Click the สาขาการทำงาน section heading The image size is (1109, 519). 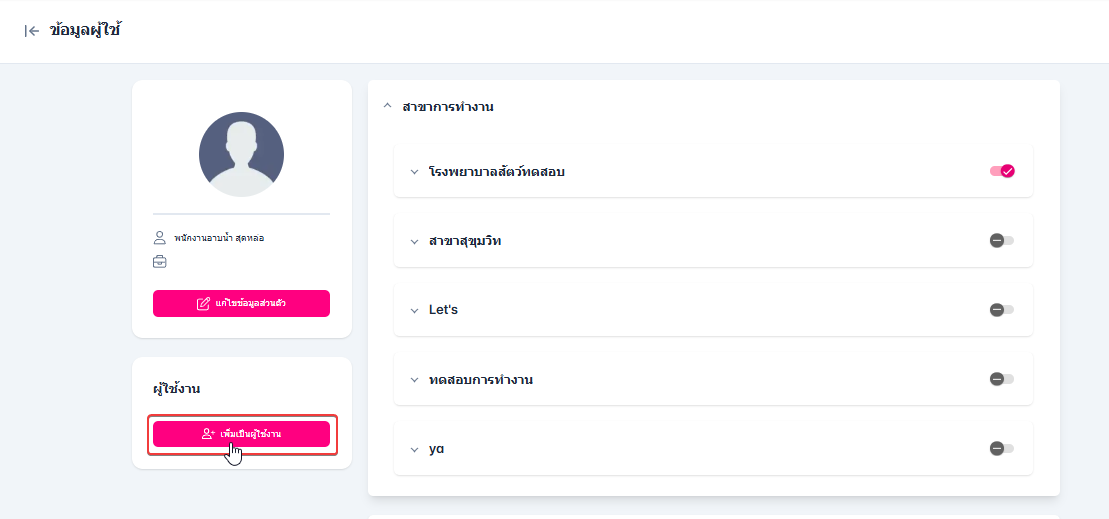(448, 106)
